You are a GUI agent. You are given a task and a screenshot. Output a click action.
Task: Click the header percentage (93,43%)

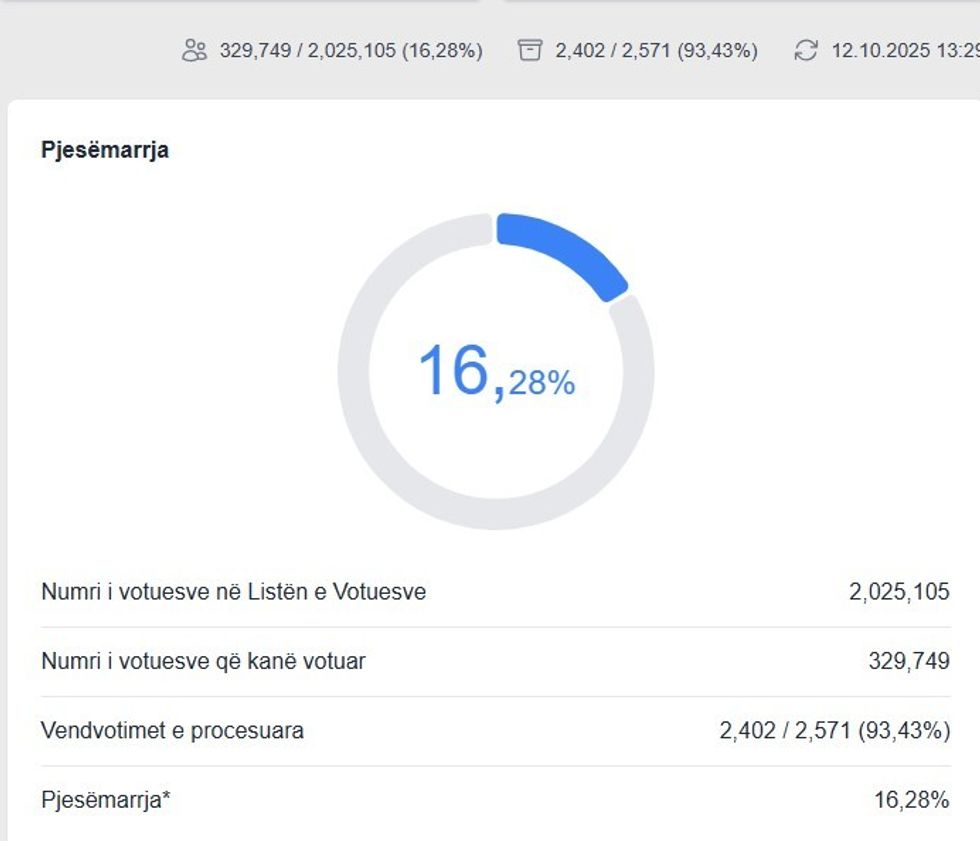[718, 51]
